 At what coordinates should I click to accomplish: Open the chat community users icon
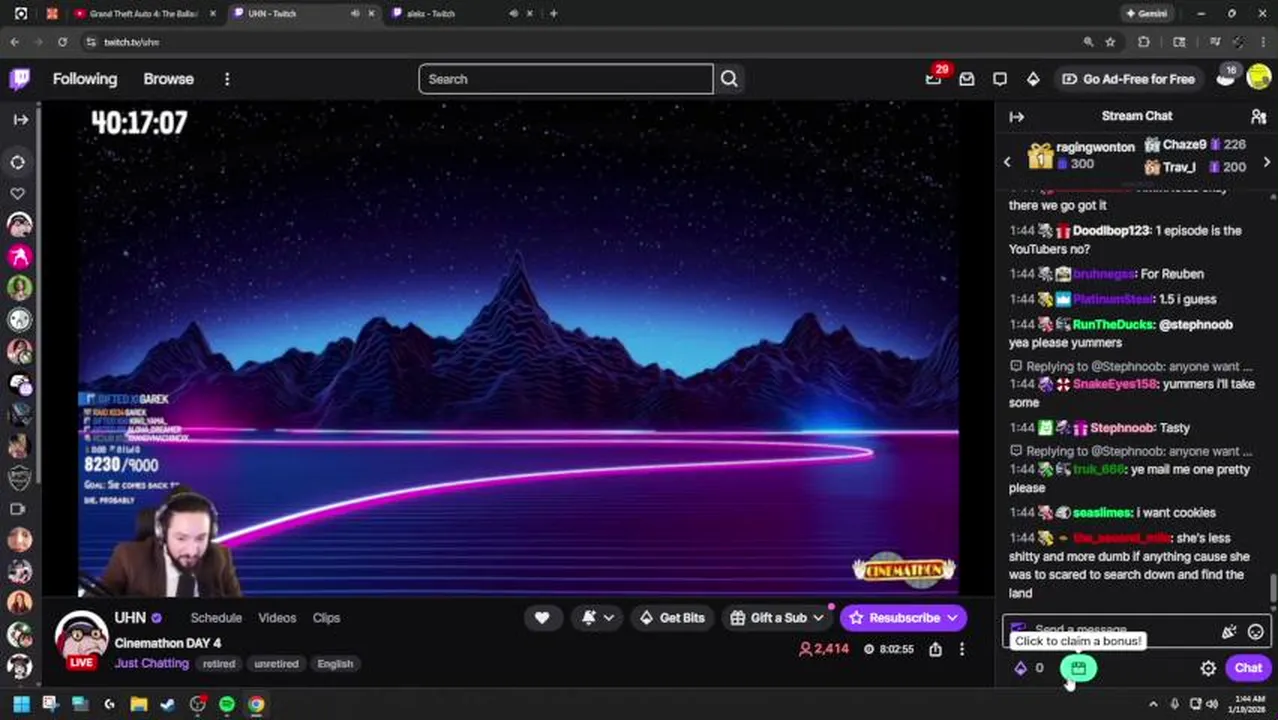pyautogui.click(x=1259, y=116)
